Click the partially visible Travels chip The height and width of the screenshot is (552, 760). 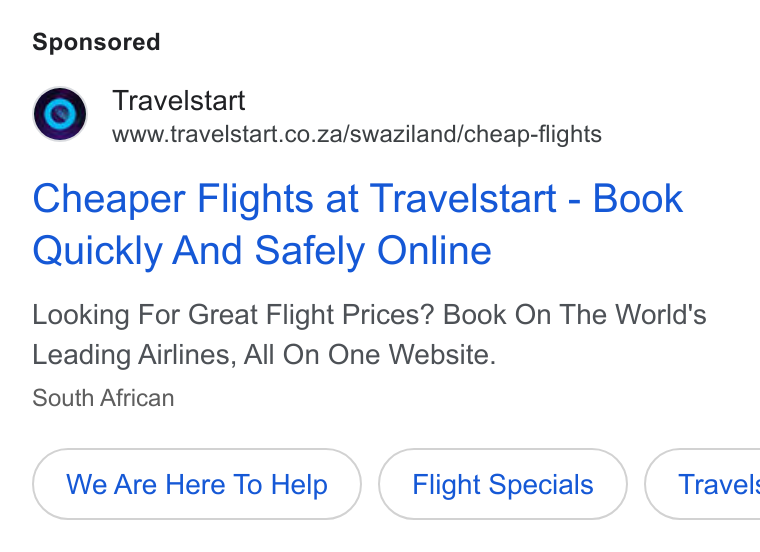(x=703, y=484)
